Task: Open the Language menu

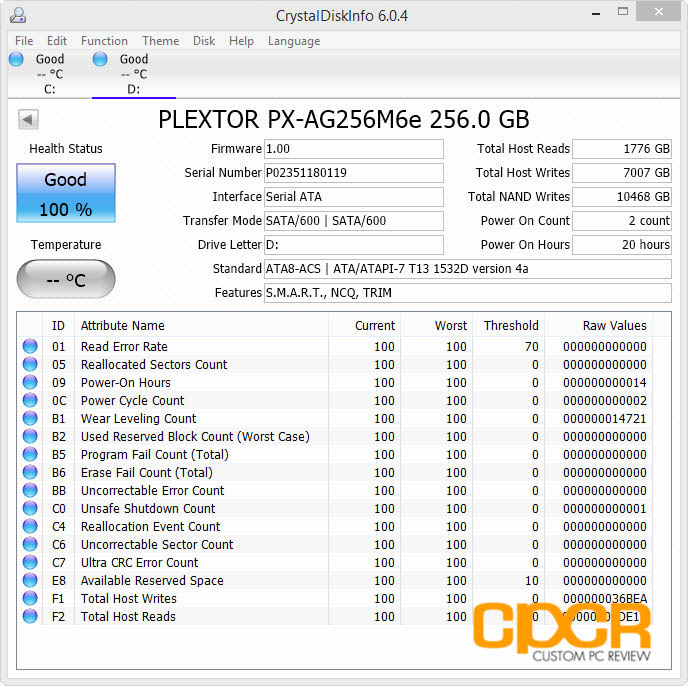Action: point(294,41)
